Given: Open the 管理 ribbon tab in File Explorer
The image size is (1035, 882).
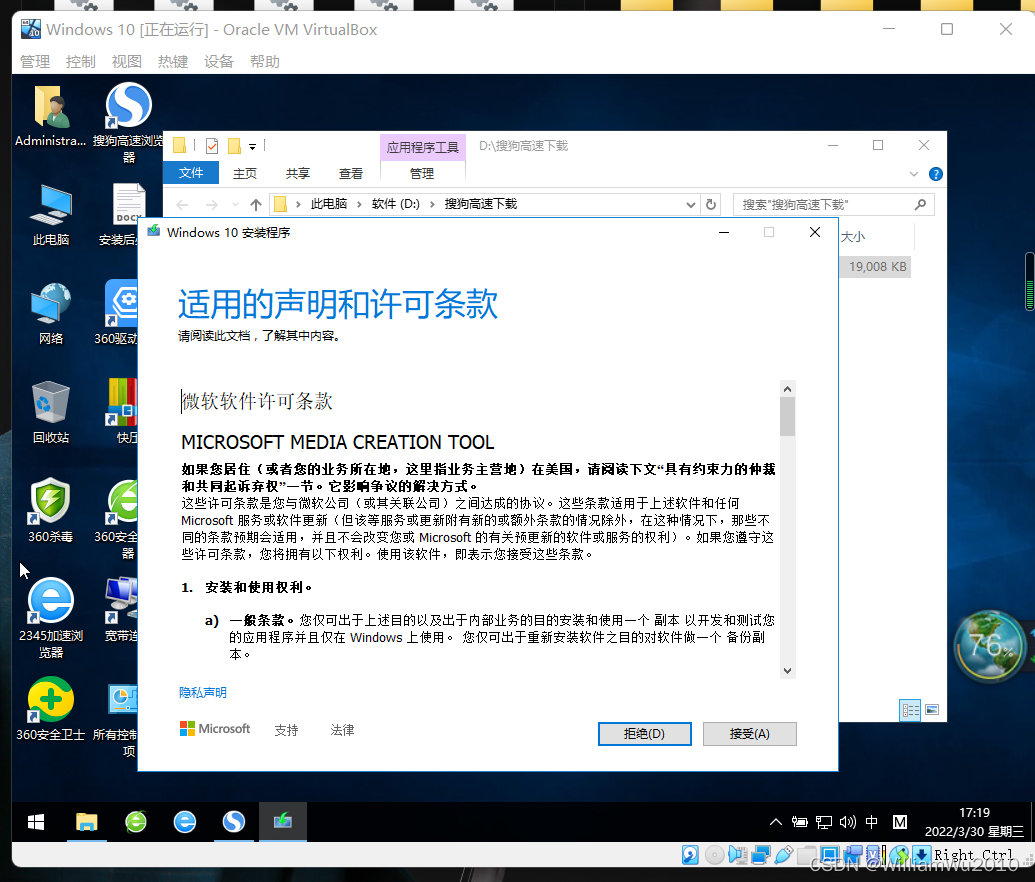Looking at the screenshot, I should pos(422,174).
